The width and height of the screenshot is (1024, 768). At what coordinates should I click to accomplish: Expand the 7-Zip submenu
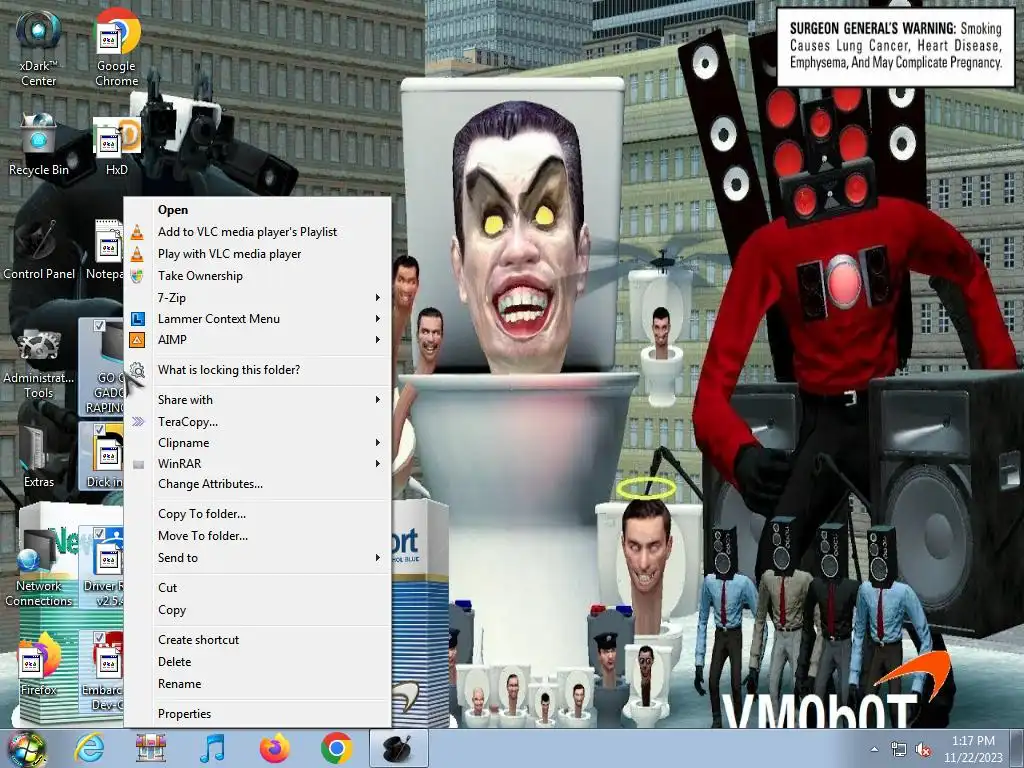click(x=257, y=298)
